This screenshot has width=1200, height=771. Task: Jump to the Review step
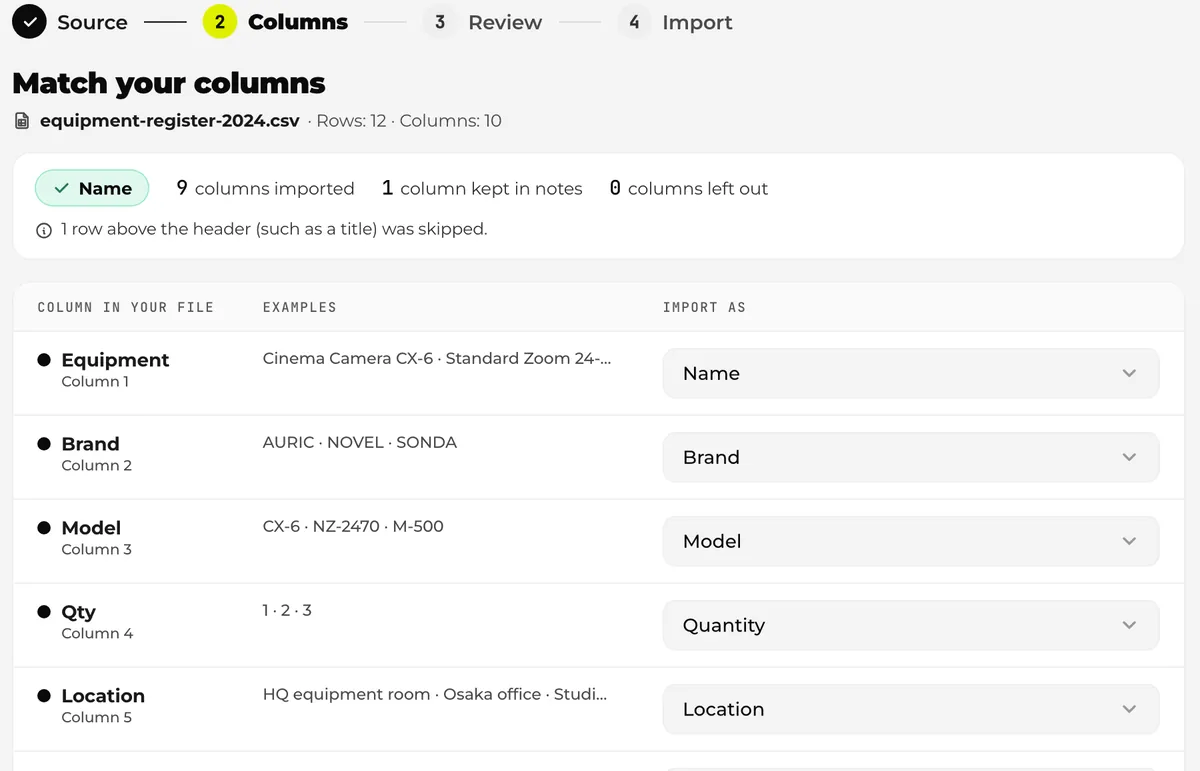pyautogui.click(x=505, y=22)
